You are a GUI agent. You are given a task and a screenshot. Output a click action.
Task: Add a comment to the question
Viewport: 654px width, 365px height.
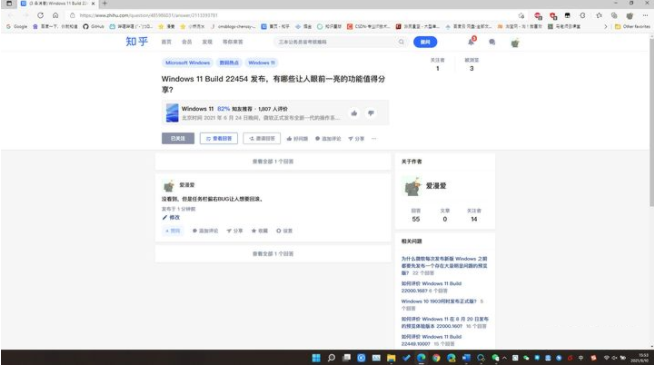328,138
